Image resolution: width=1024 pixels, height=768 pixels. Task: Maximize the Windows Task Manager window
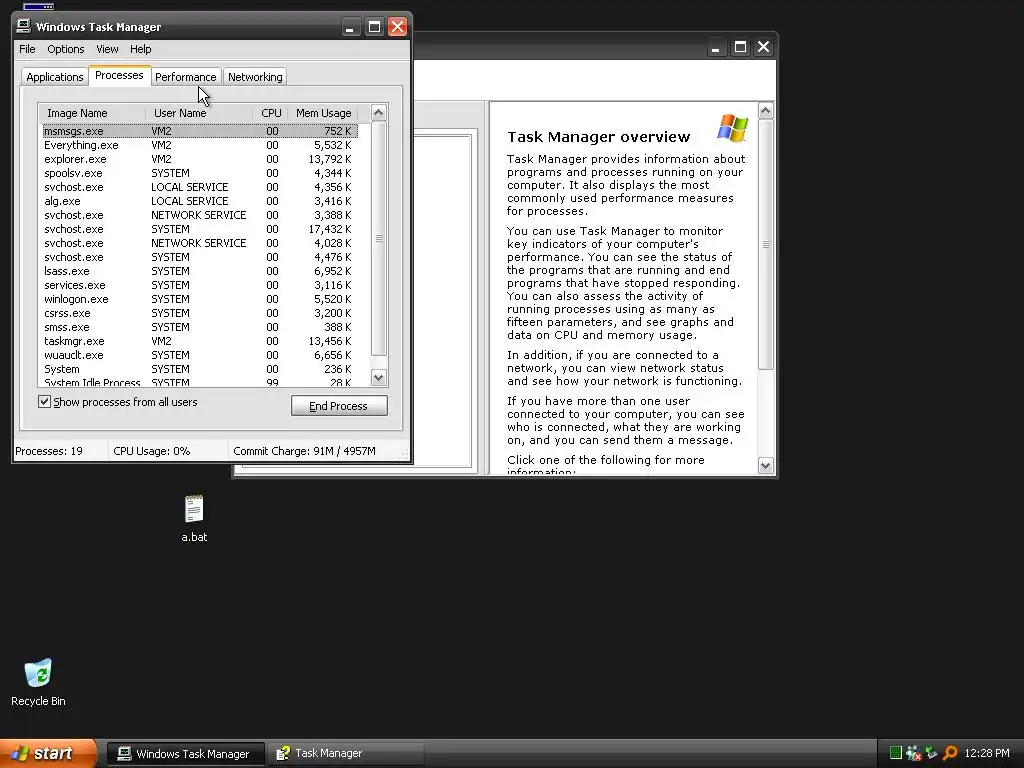pos(374,27)
